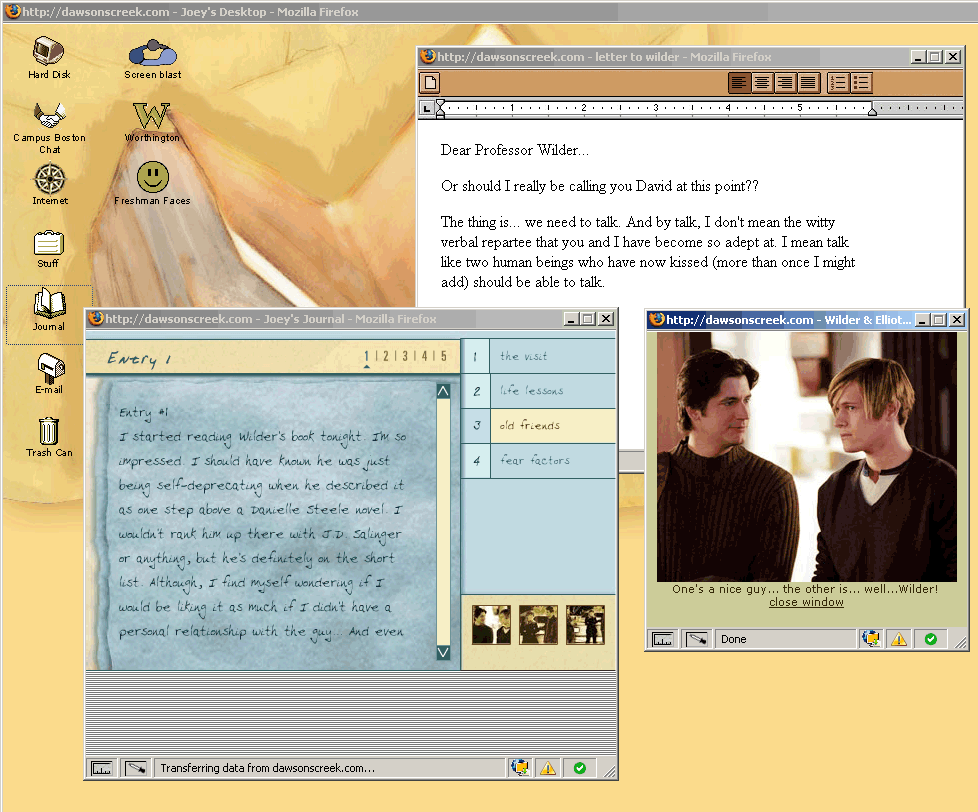
Task: Open the Trash Can icon
Action: pos(49,431)
